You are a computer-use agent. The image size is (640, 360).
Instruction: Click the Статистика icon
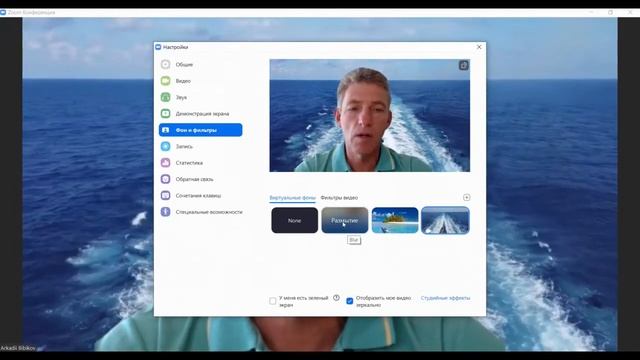pos(165,162)
